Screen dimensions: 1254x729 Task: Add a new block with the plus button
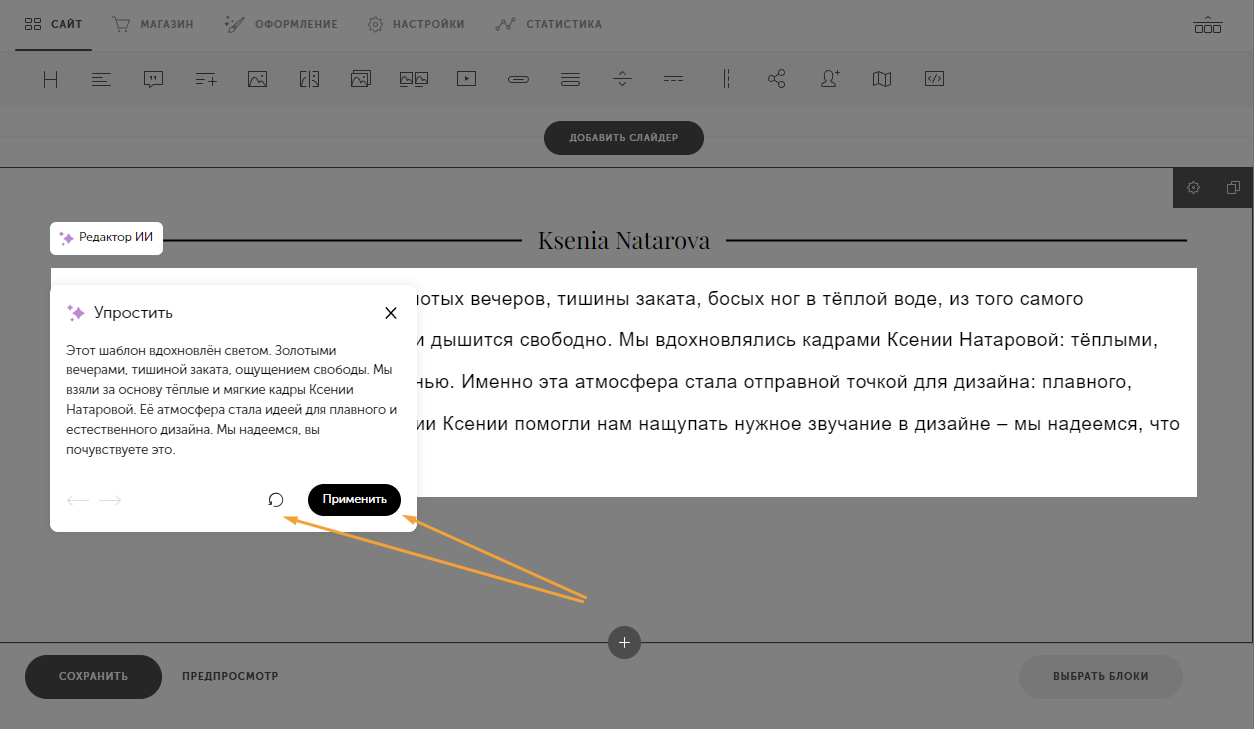pos(624,643)
